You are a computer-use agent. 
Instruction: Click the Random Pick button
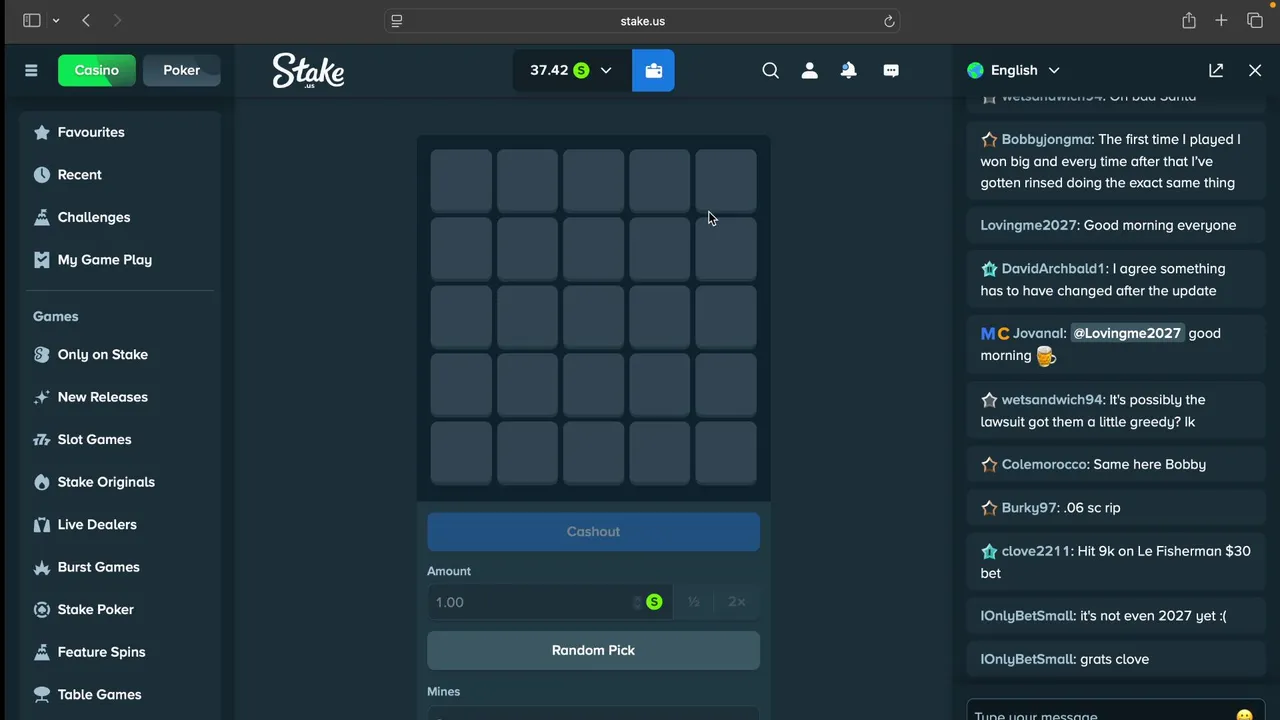(593, 650)
